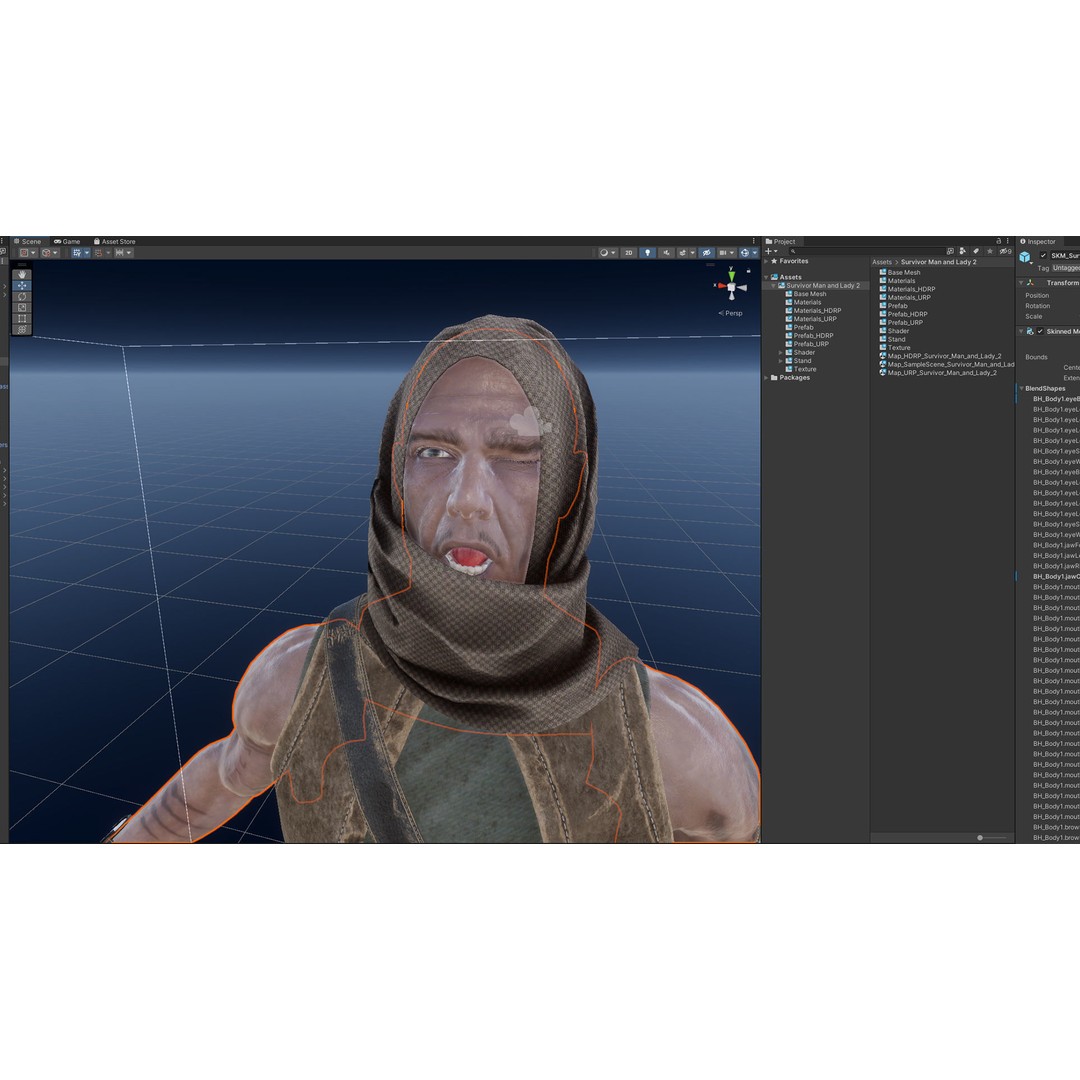Toggle Persp projection label under gizmo
Viewport: 1080px width, 1080px height.
[x=730, y=313]
